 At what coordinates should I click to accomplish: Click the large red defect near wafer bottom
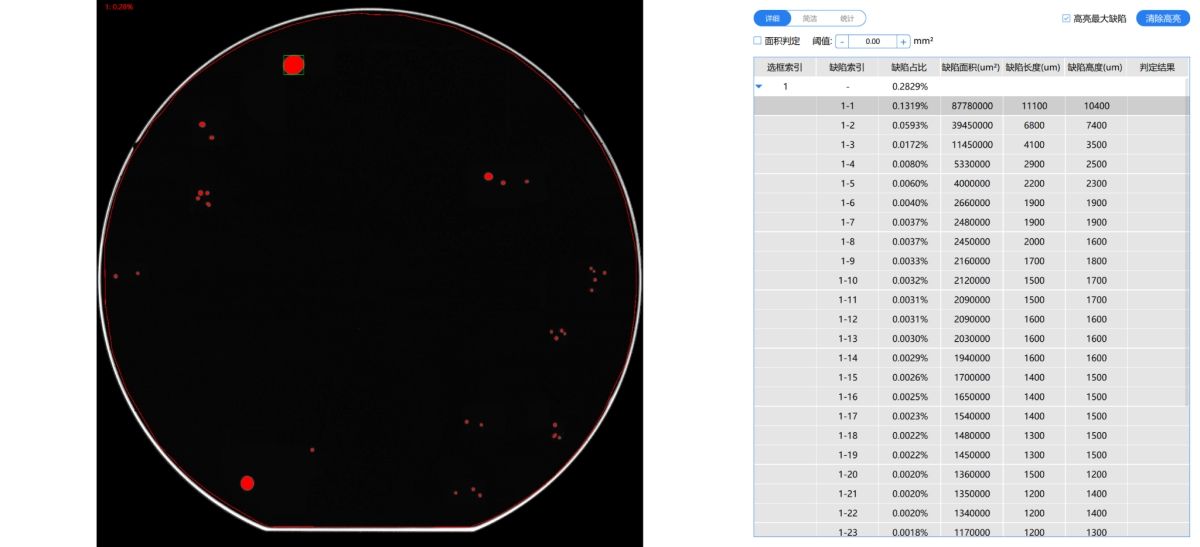(x=247, y=483)
